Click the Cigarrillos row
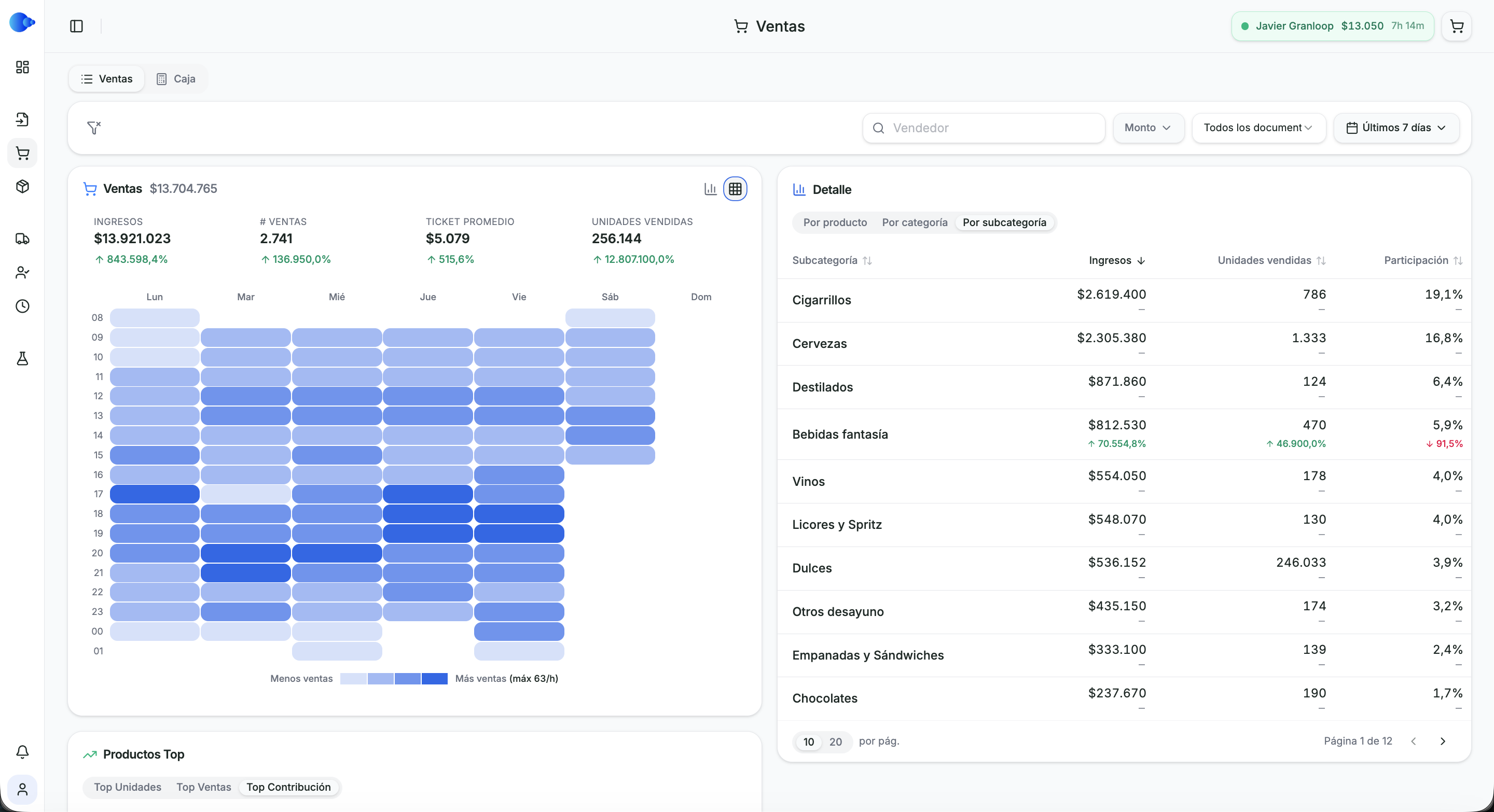The image size is (1494, 812). tap(1124, 300)
